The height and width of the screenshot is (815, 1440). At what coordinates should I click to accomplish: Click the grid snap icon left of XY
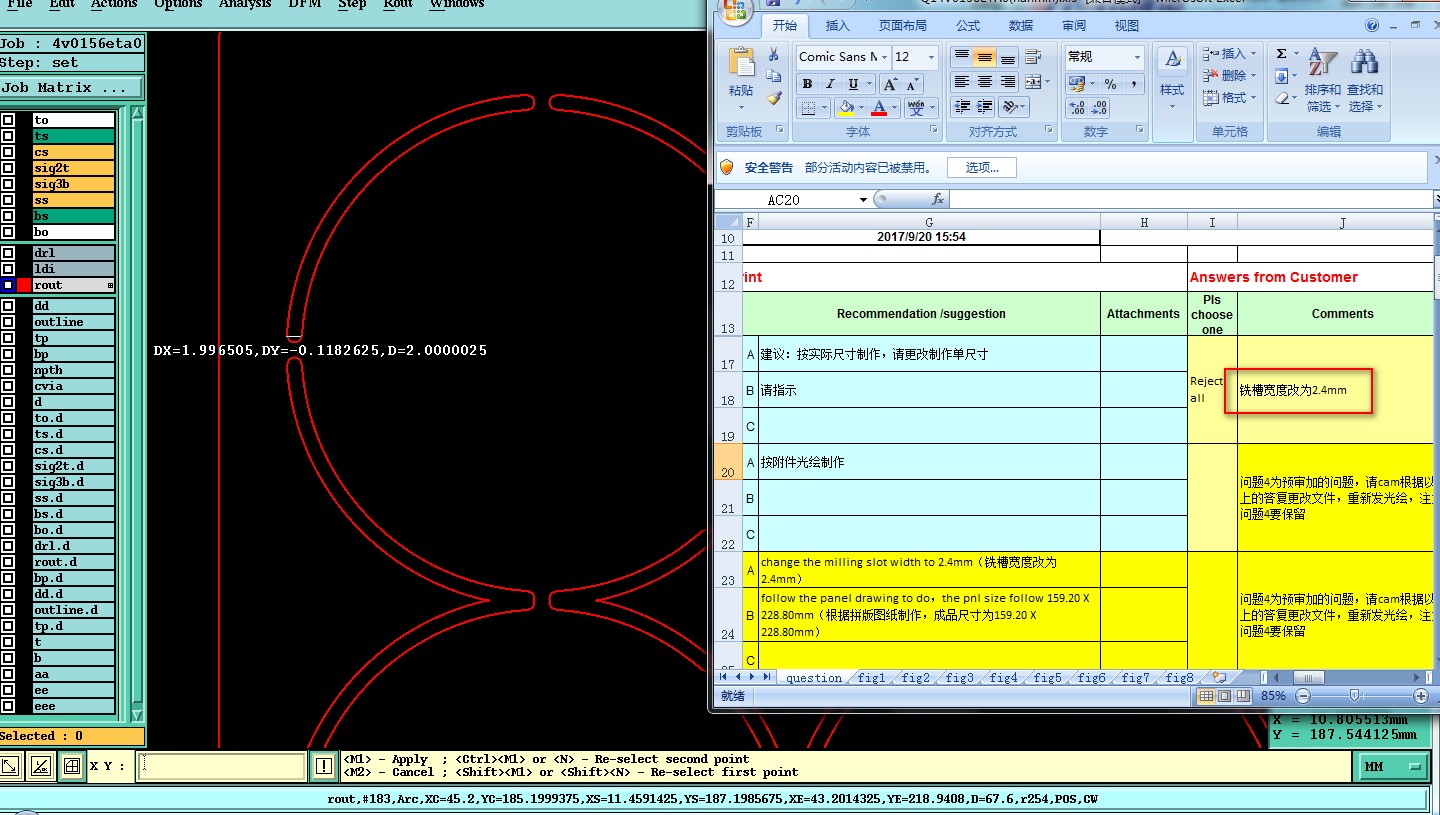(71, 766)
